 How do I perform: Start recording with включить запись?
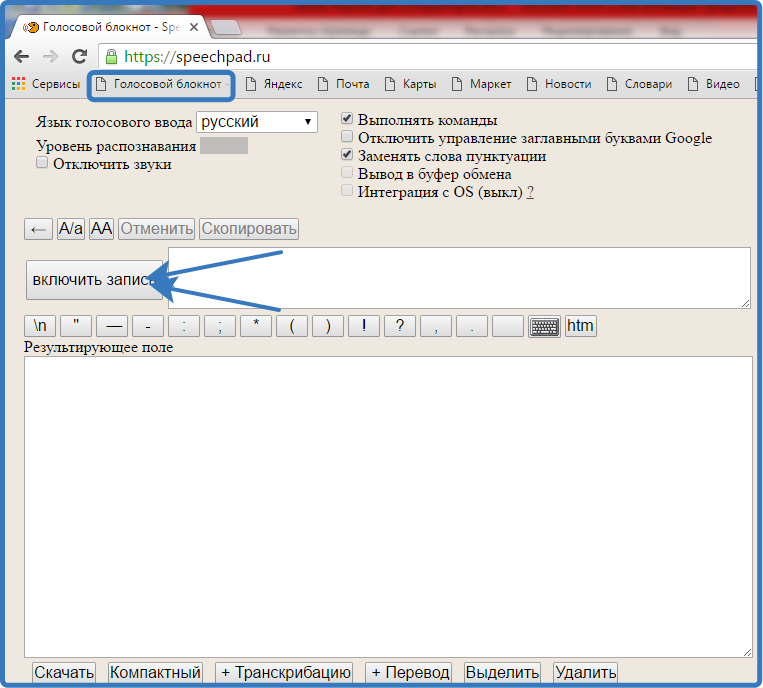[94, 280]
